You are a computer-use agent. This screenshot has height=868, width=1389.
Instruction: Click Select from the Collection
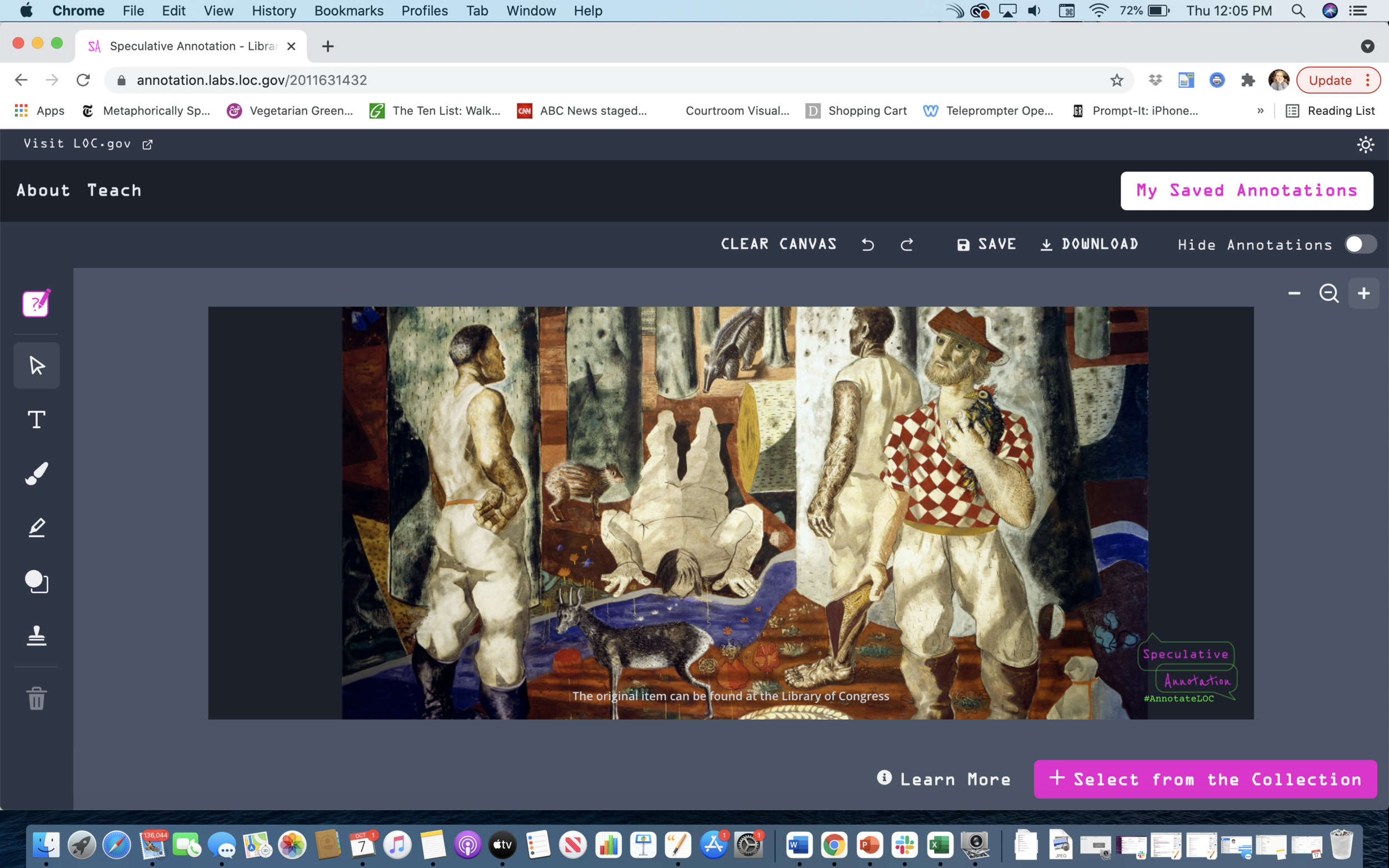(x=1205, y=779)
